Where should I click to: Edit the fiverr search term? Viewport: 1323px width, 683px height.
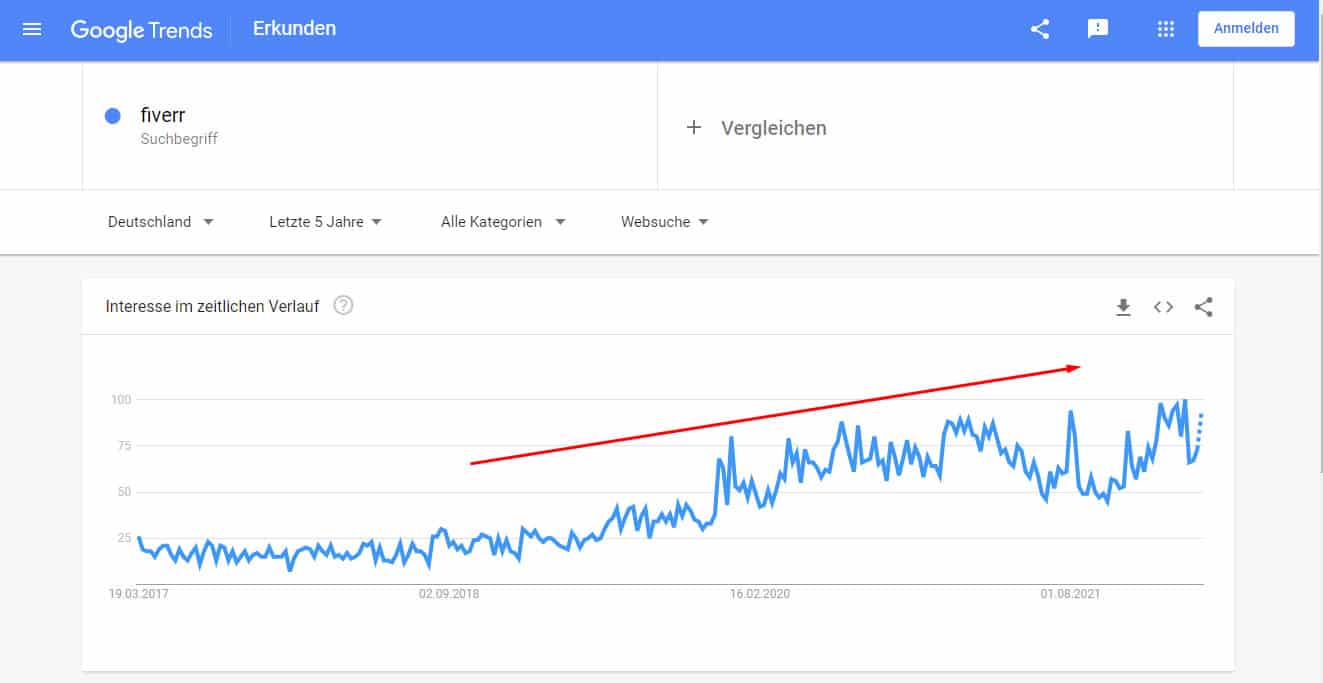pos(163,116)
